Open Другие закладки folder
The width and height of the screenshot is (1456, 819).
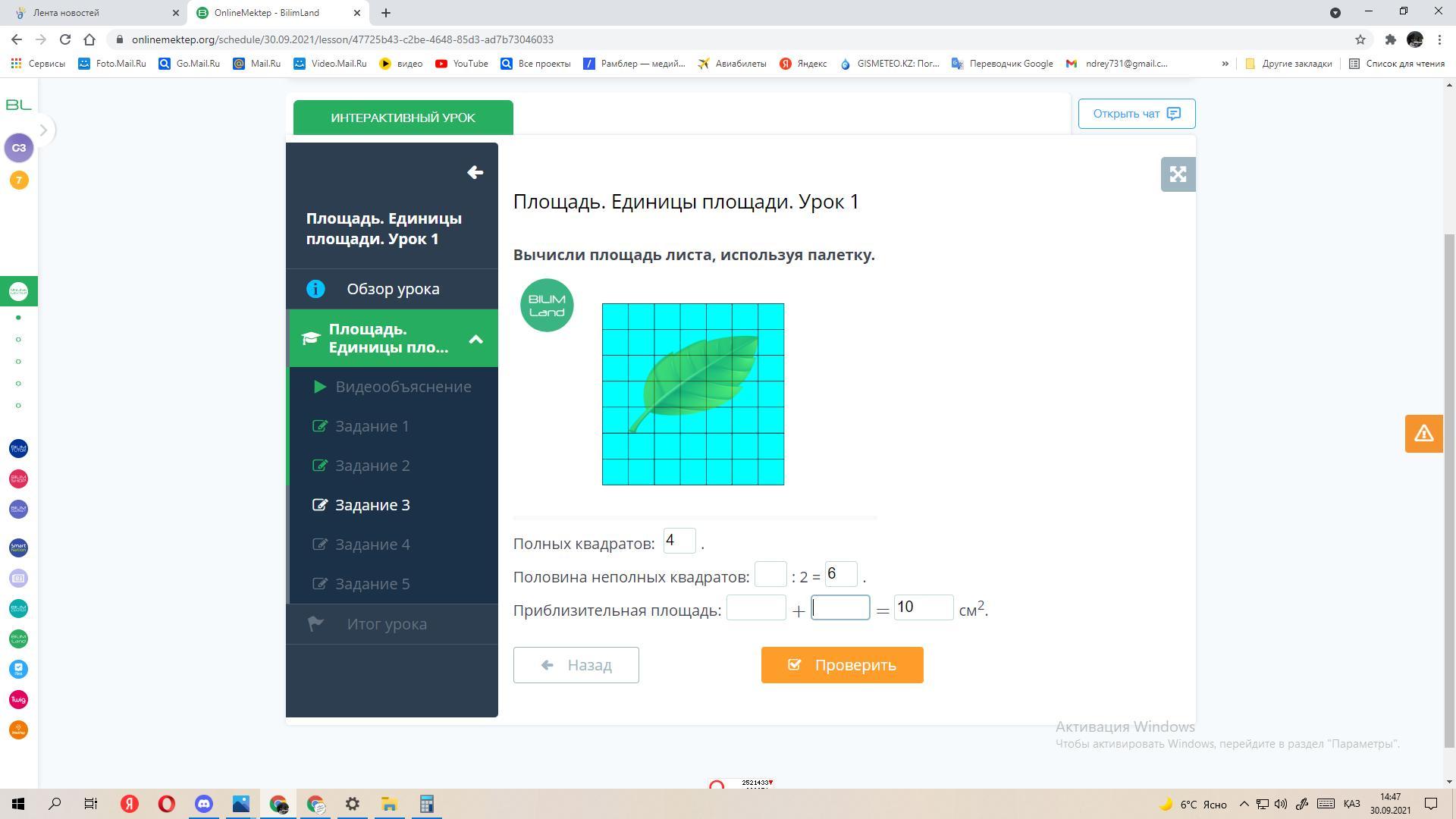click(1288, 64)
